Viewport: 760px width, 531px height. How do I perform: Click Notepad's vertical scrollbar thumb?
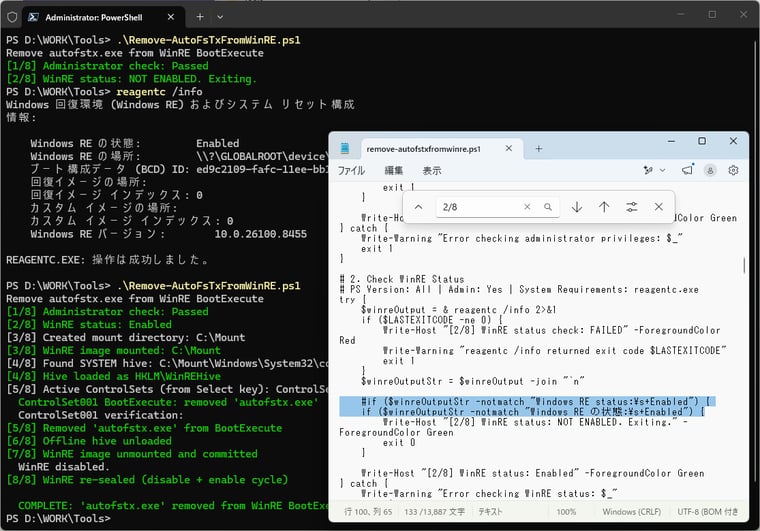(744, 266)
